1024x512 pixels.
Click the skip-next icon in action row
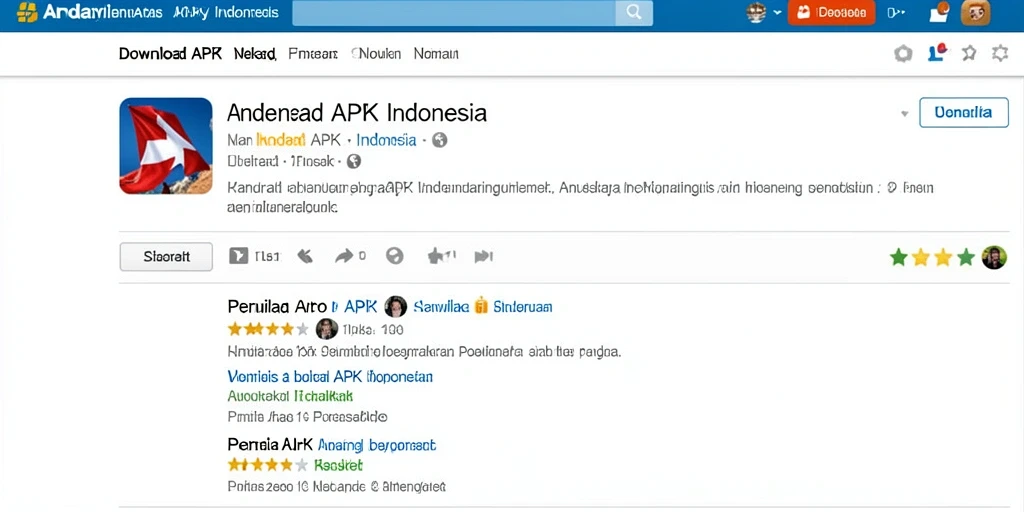click(x=483, y=256)
